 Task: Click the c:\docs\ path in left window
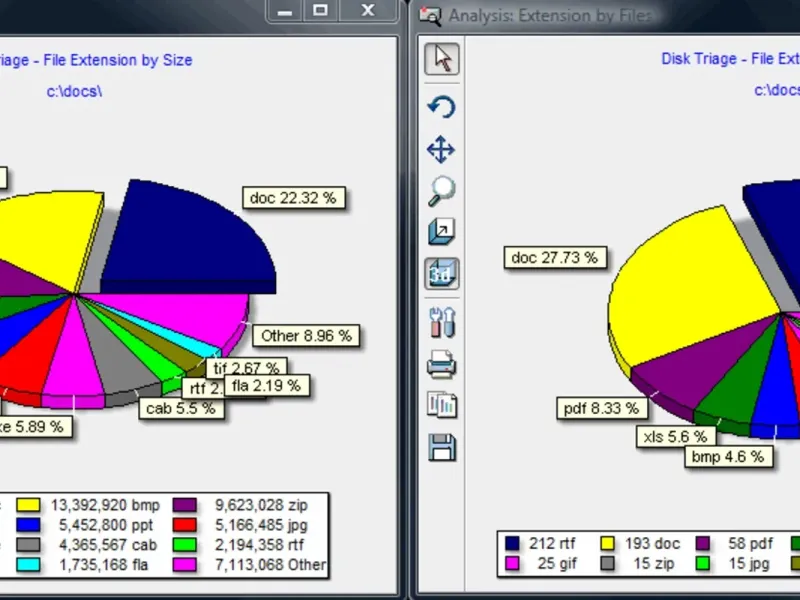coord(74,91)
